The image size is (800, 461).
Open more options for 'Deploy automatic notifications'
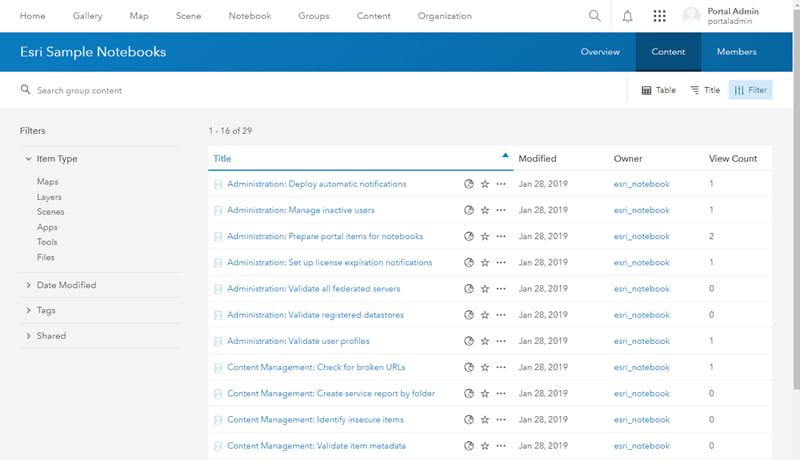501,184
